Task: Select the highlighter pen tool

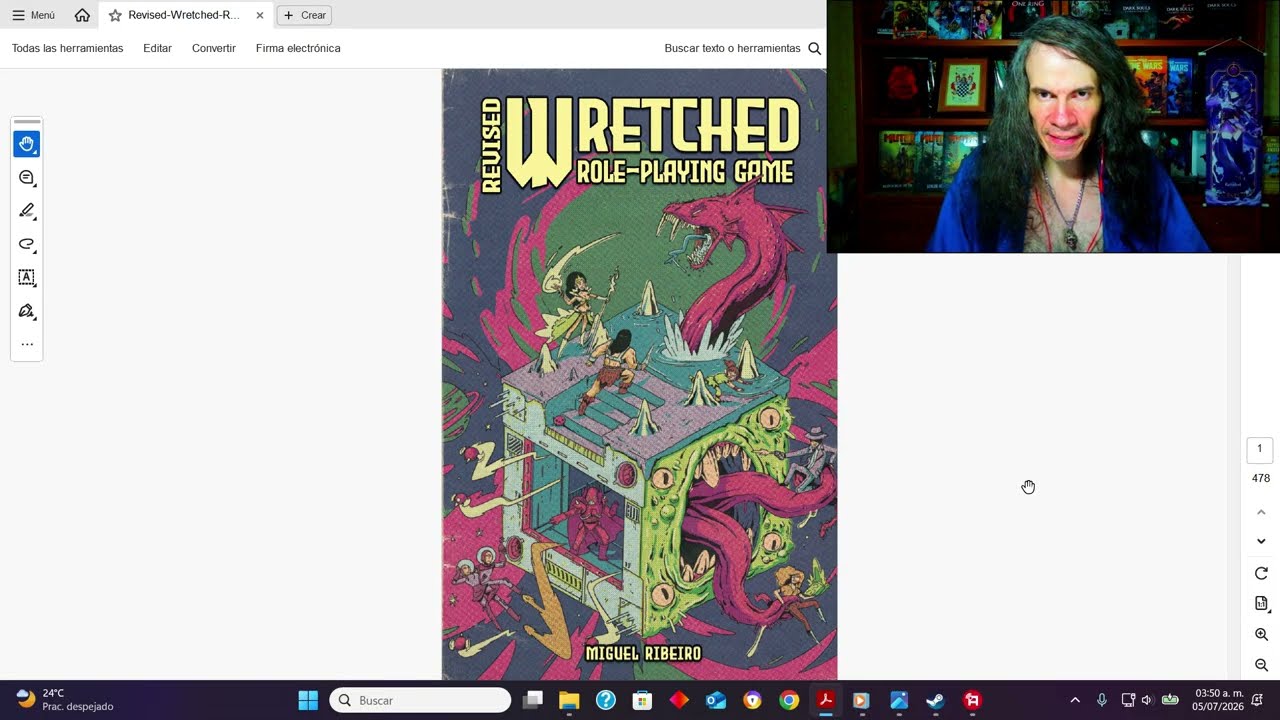Action: coord(27,210)
